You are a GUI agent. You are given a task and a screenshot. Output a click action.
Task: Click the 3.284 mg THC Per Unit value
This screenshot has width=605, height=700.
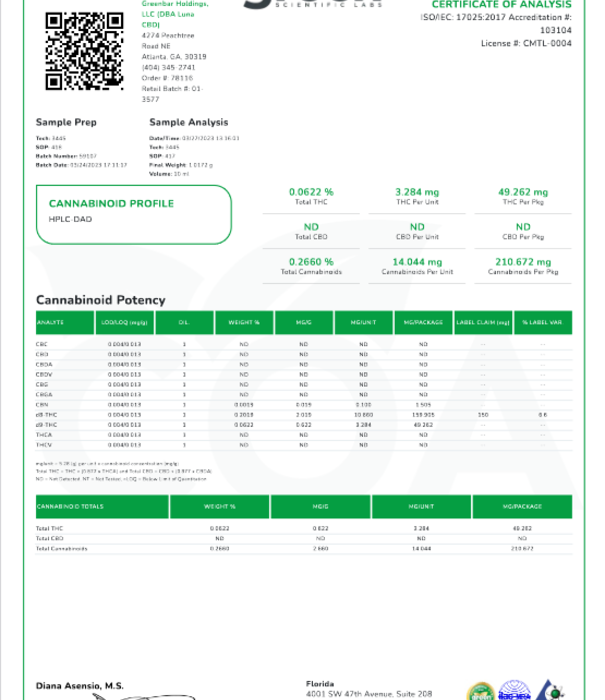417,192
